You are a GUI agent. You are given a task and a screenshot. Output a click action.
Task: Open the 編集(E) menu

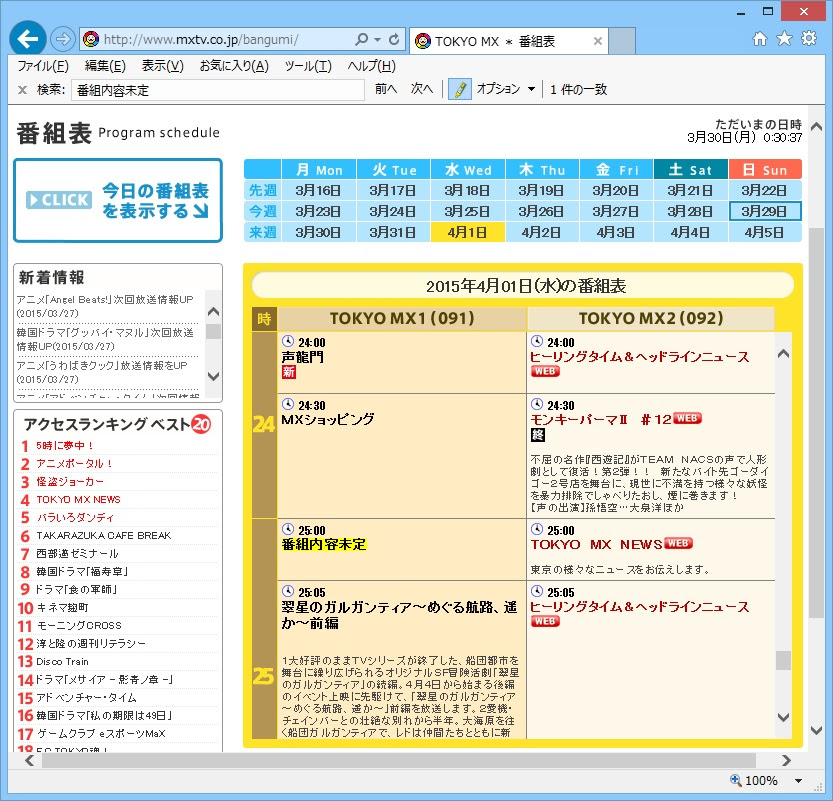105,66
